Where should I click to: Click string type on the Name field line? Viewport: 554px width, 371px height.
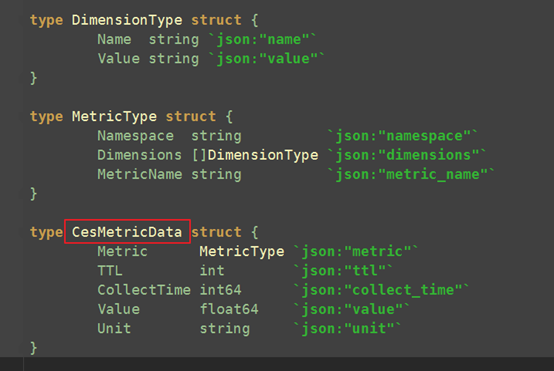click(x=174, y=39)
